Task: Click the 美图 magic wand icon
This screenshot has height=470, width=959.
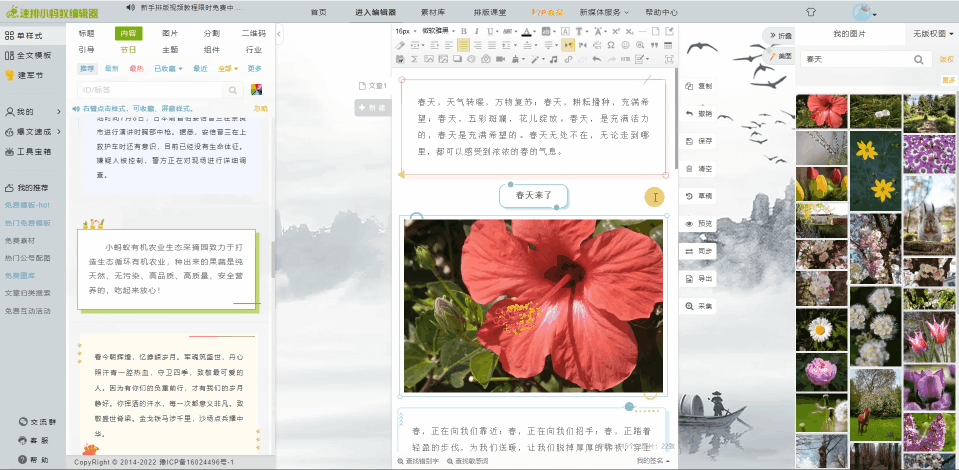Action: pyautogui.click(x=774, y=56)
